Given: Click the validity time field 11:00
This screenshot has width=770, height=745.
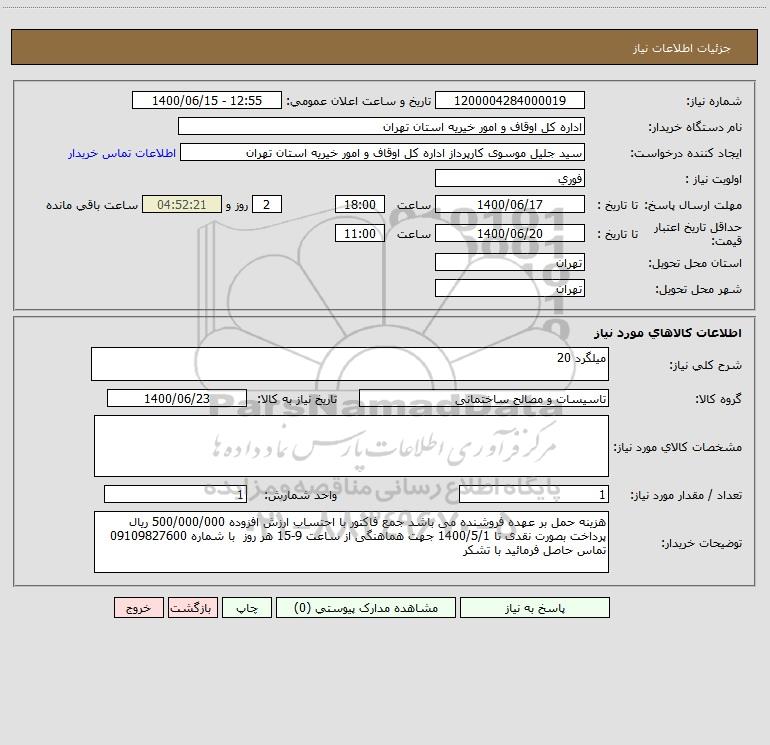Looking at the screenshot, I should click(359, 233).
